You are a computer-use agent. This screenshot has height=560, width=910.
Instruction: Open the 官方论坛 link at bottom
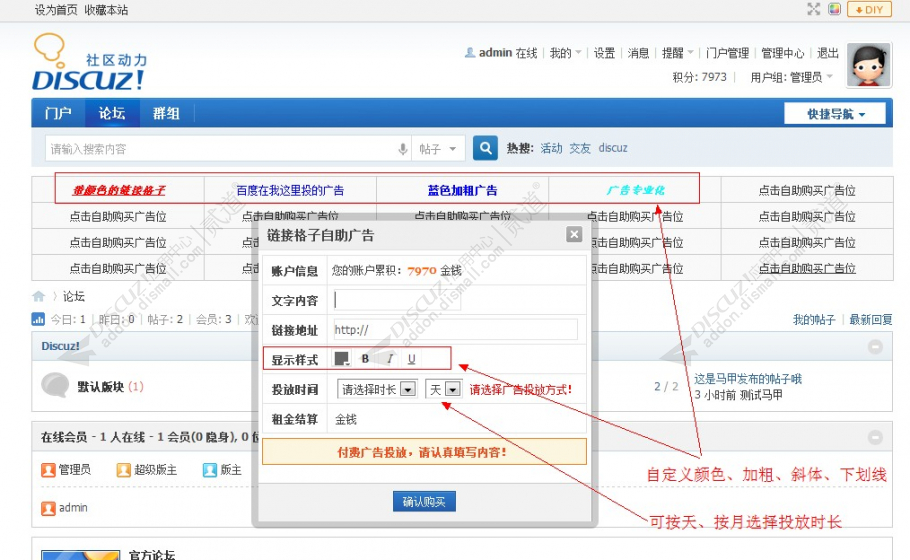(x=151, y=555)
